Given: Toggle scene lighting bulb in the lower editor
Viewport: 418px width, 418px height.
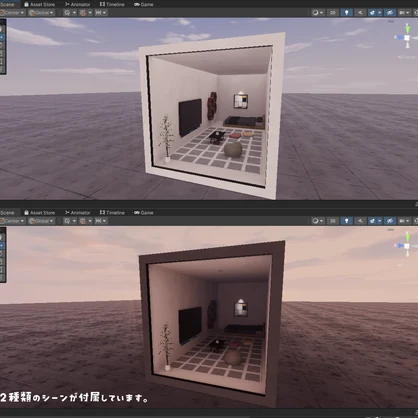Looking at the screenshot, I should click(347, 221).
